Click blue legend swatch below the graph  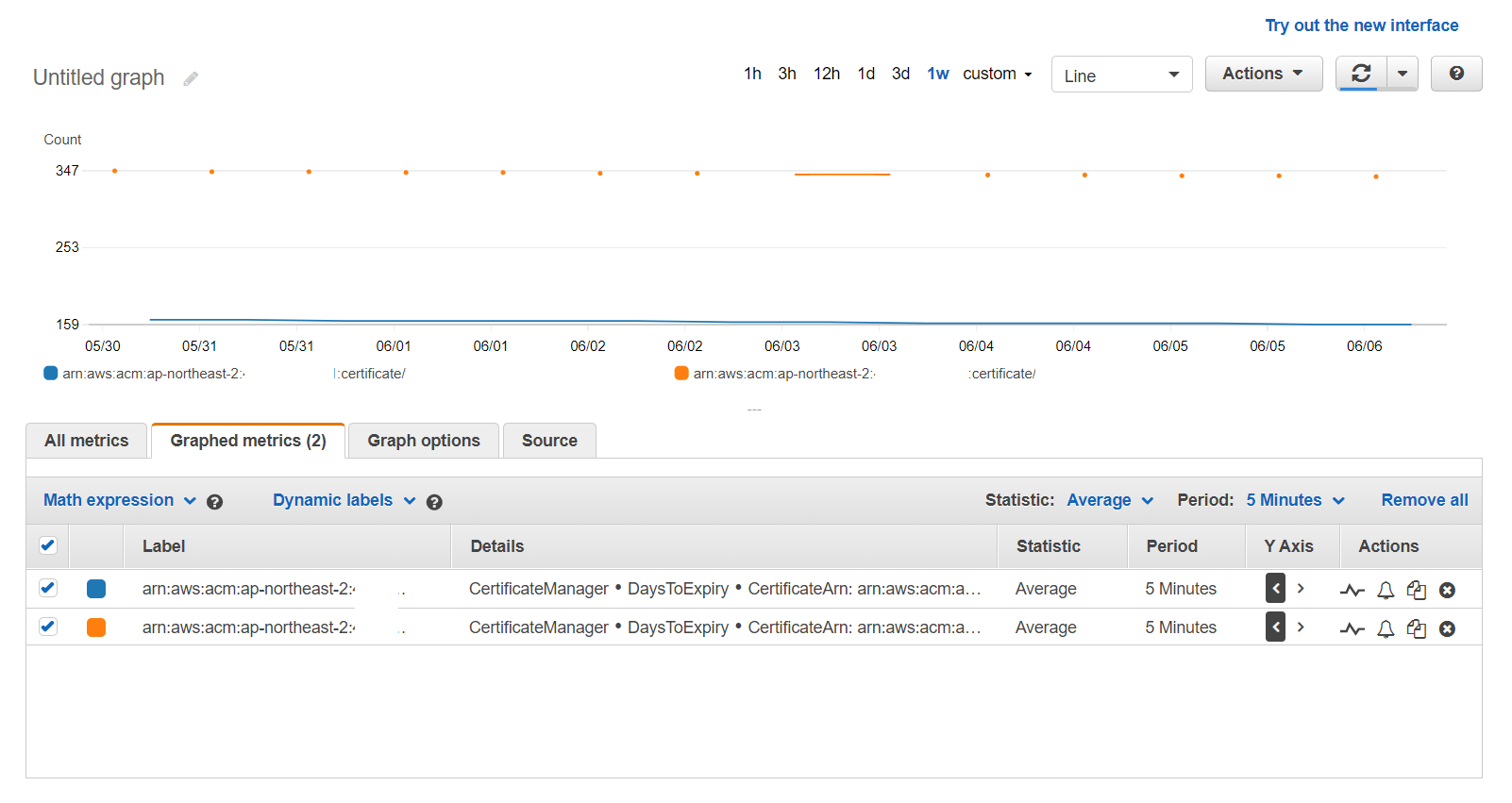pyautogui.click(x=51, y=373)
